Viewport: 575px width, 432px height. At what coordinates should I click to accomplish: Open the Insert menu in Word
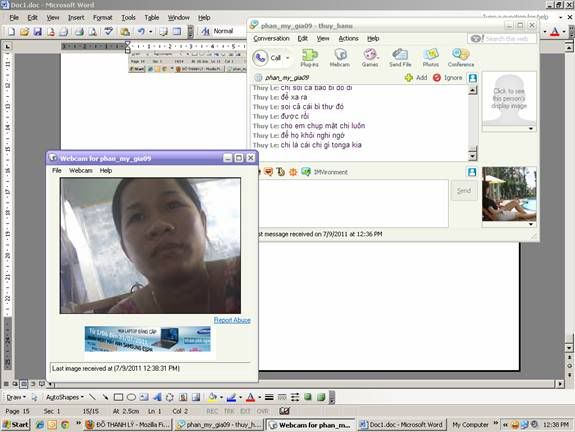pyautogui.click(x=76, y=18)
